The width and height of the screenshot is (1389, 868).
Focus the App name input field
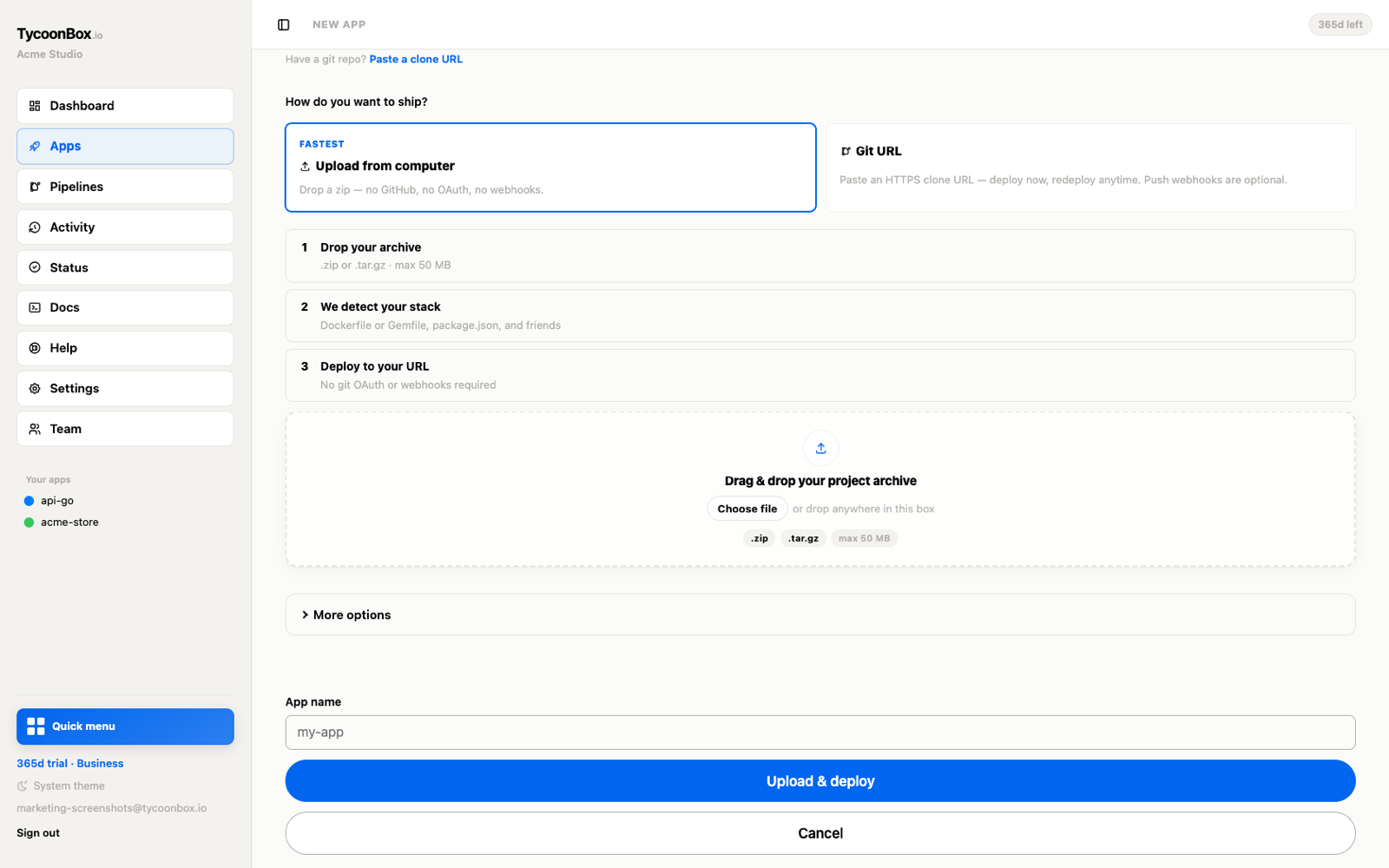(820, 733)
